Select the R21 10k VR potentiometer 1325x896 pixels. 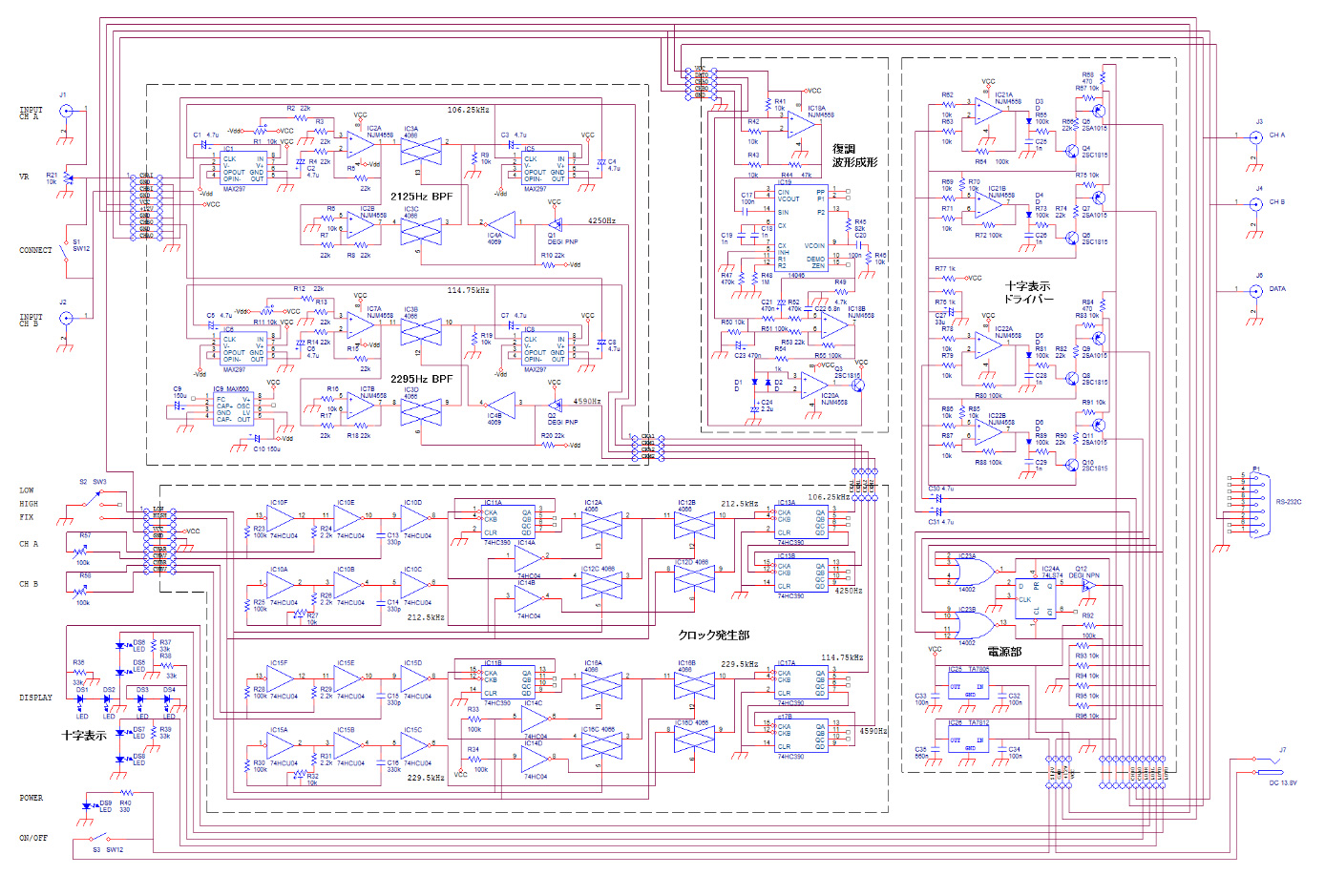(66, 178)
